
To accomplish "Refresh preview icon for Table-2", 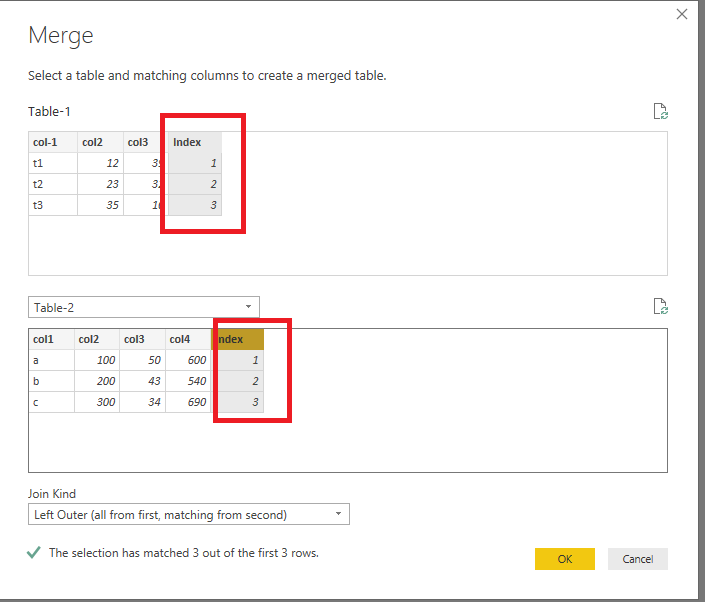I will 660,306.
